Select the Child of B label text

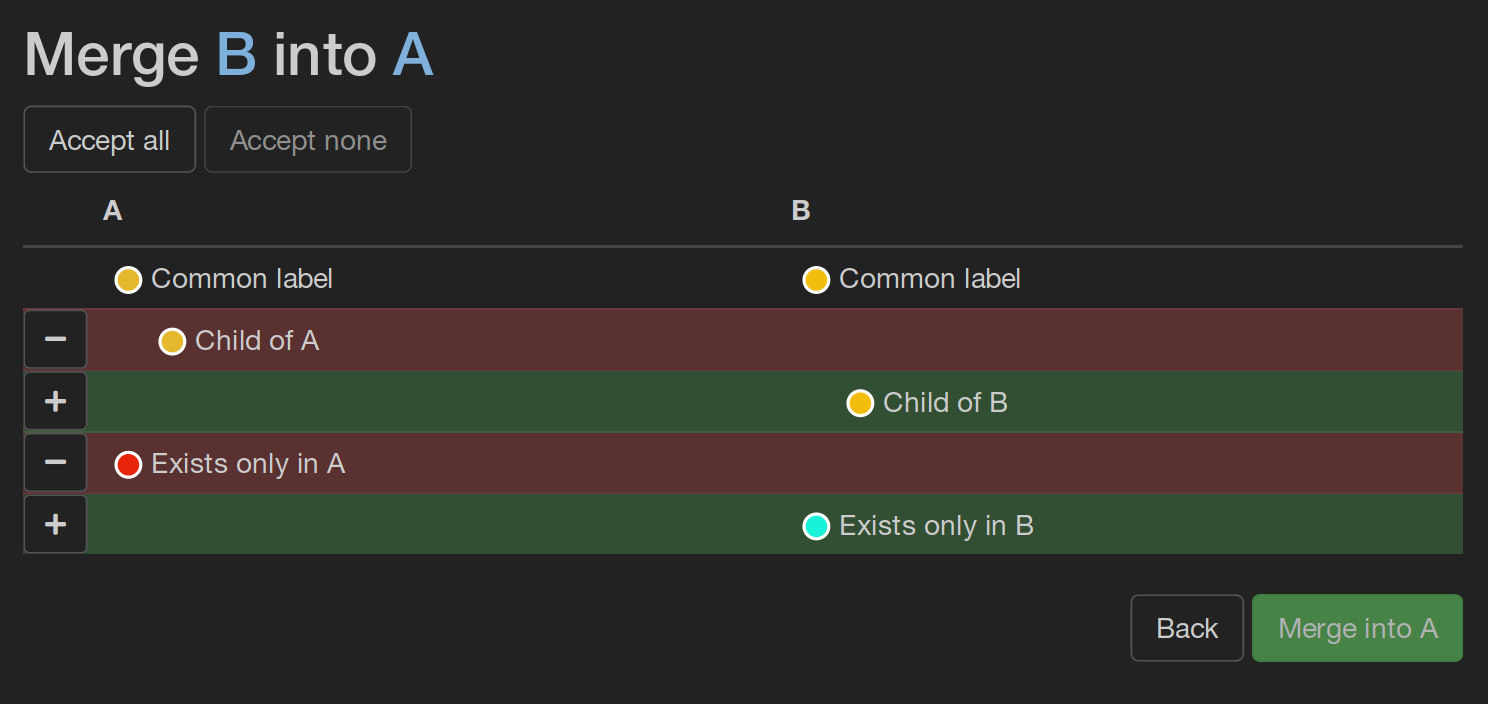pyautogui.click(x=945, y=403)
